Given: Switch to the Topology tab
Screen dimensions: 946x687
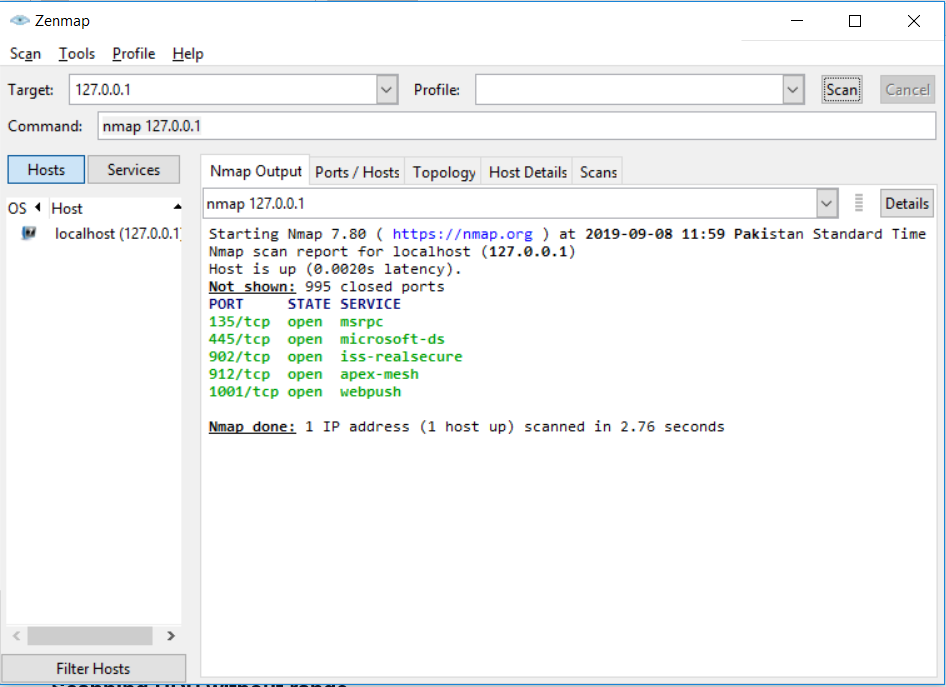Looking at the screenshot, I should 443,171.
